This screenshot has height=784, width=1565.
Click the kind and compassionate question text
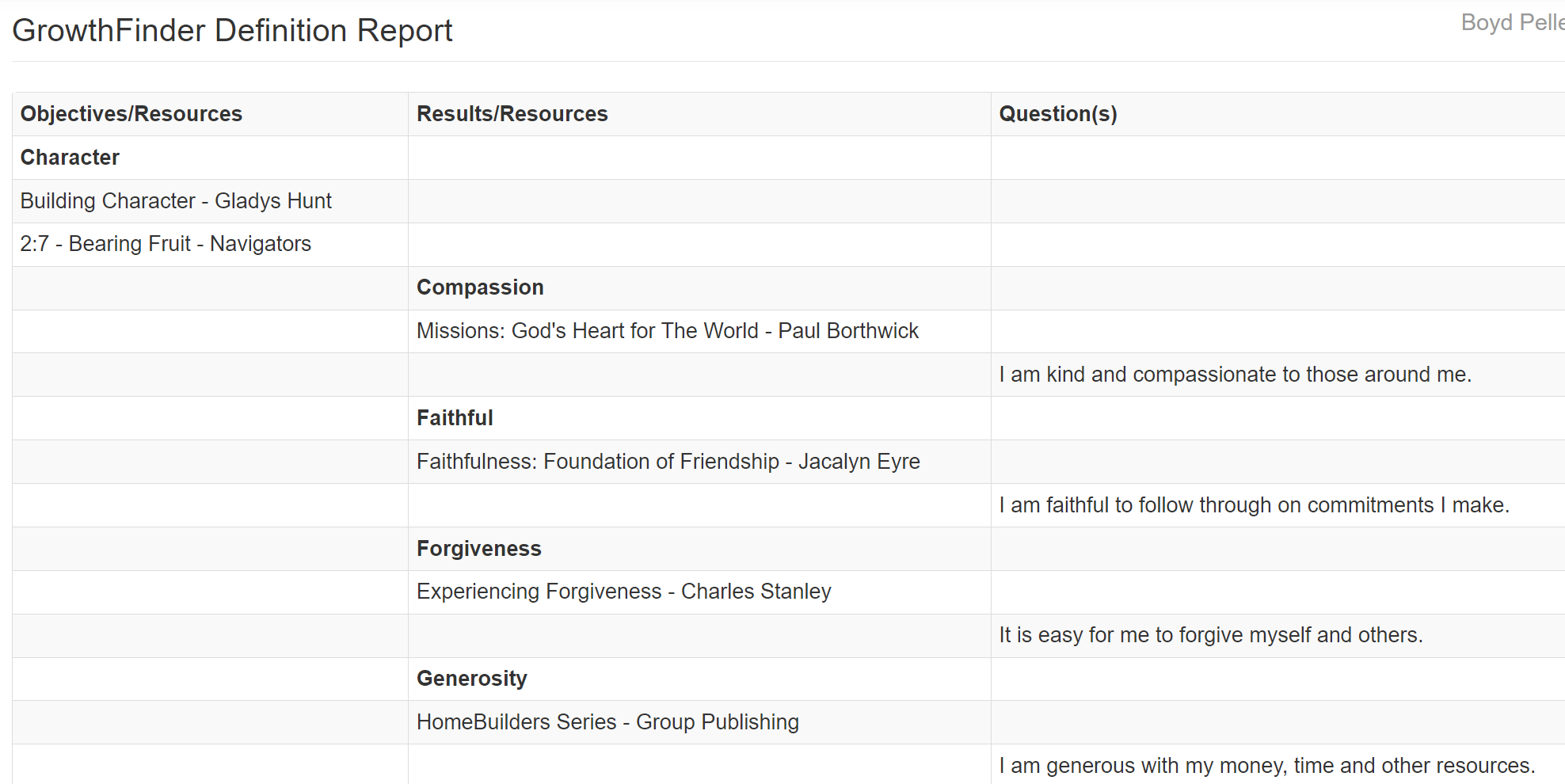pos(1236,375)
